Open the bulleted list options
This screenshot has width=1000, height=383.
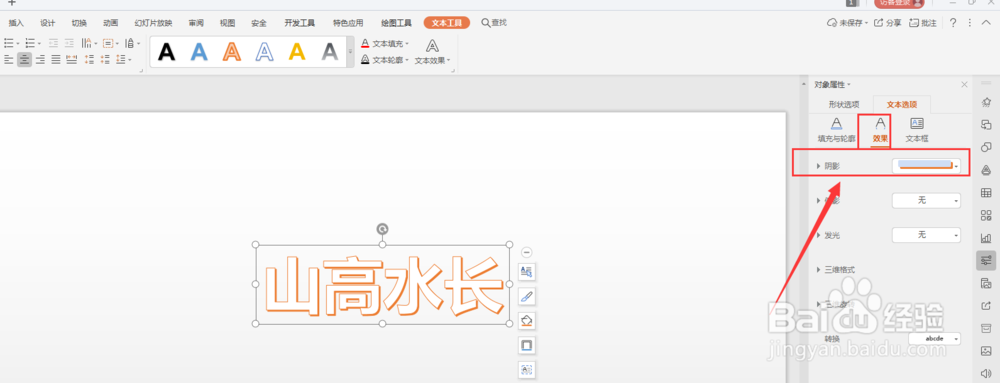point(11,43)
